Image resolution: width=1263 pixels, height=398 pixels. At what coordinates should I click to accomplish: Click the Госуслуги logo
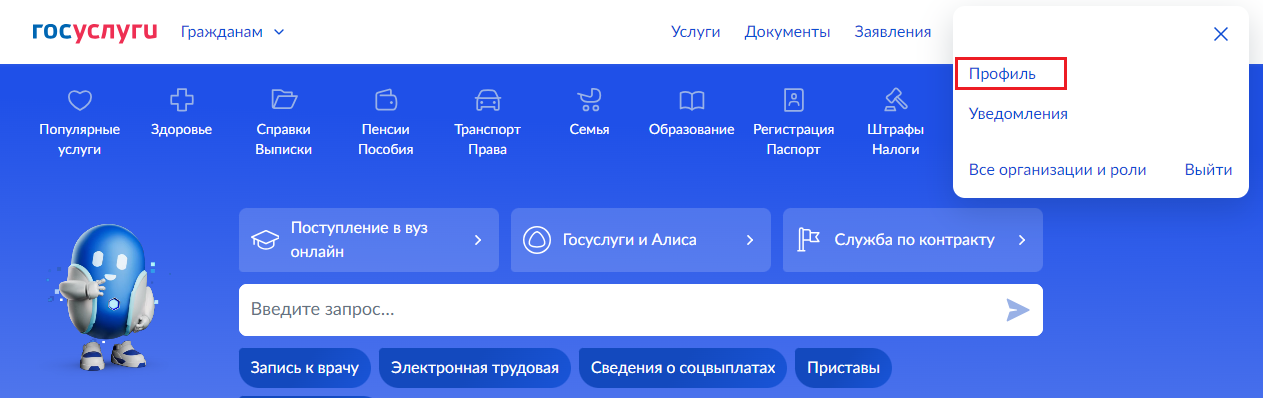[x=95, y=32]
